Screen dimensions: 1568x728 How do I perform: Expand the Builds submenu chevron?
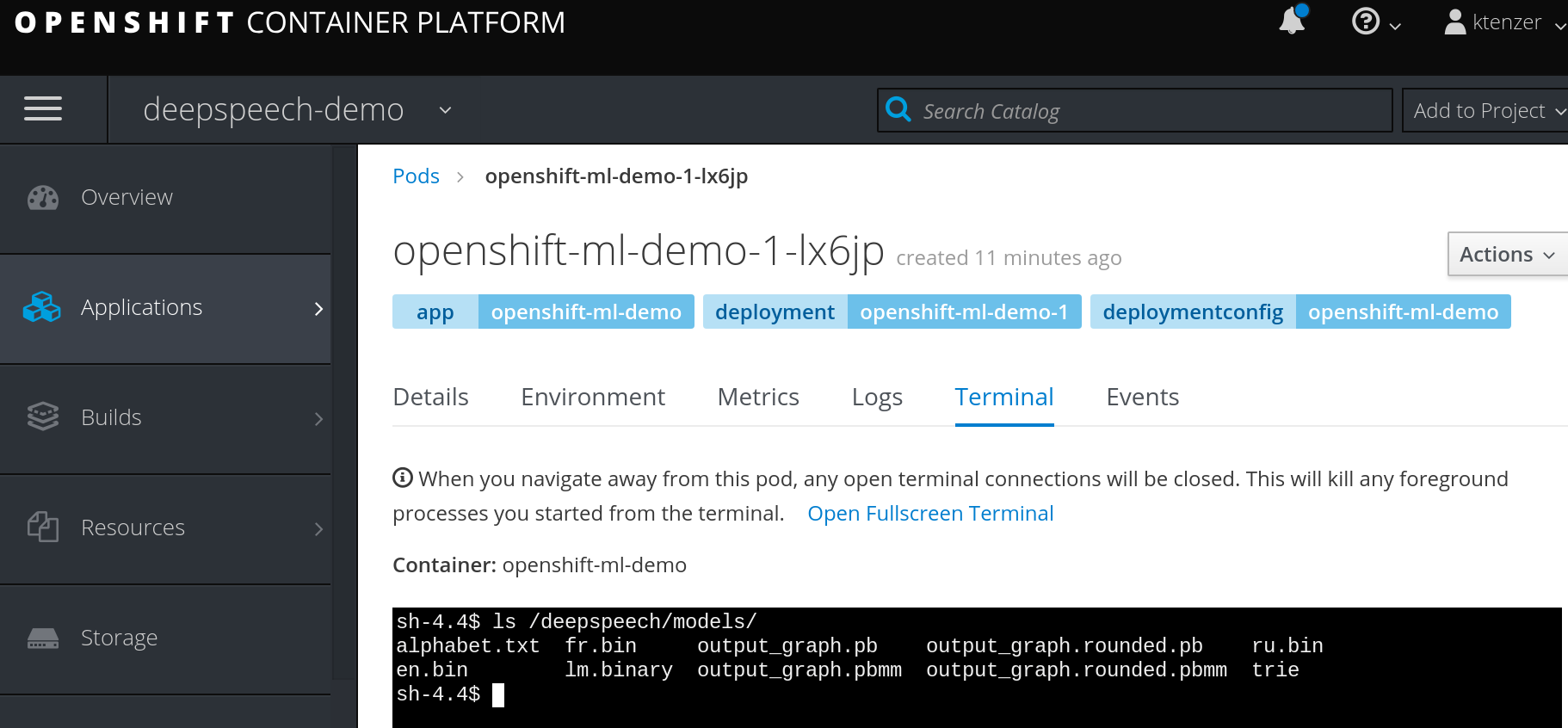point(318,418)
